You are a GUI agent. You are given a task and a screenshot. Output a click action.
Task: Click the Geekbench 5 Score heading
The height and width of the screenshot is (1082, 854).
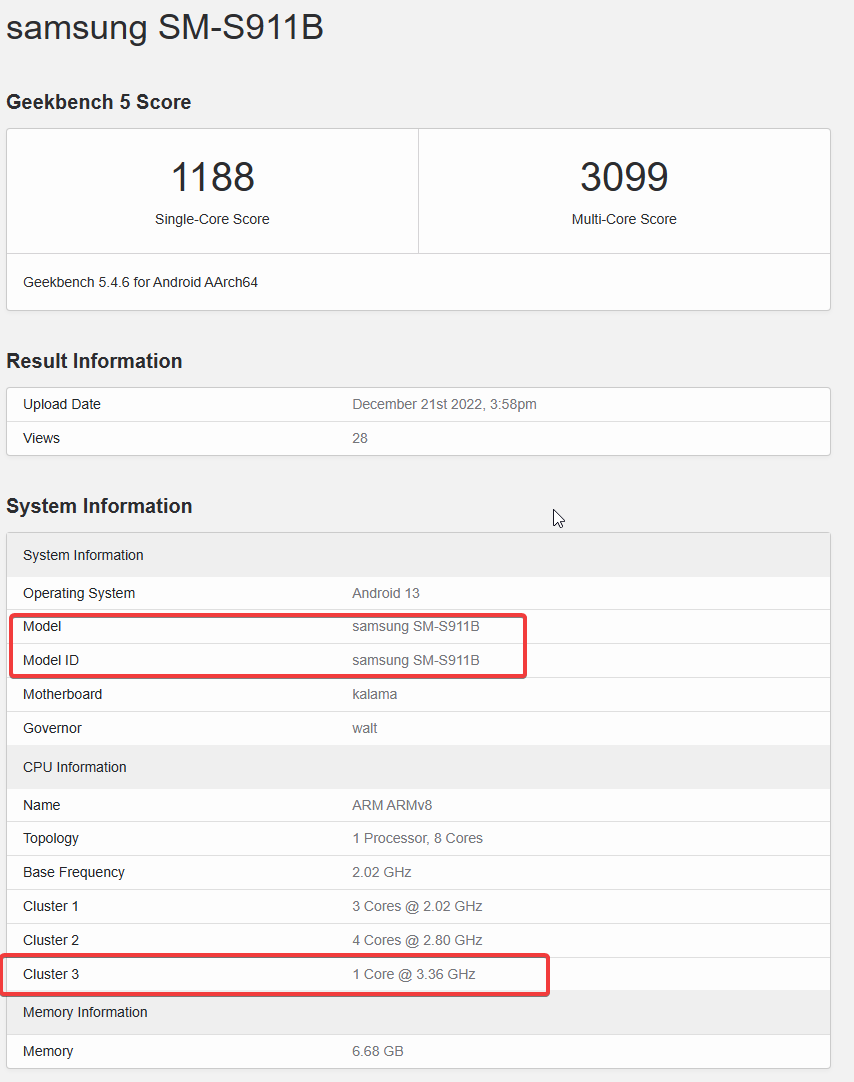99,102
